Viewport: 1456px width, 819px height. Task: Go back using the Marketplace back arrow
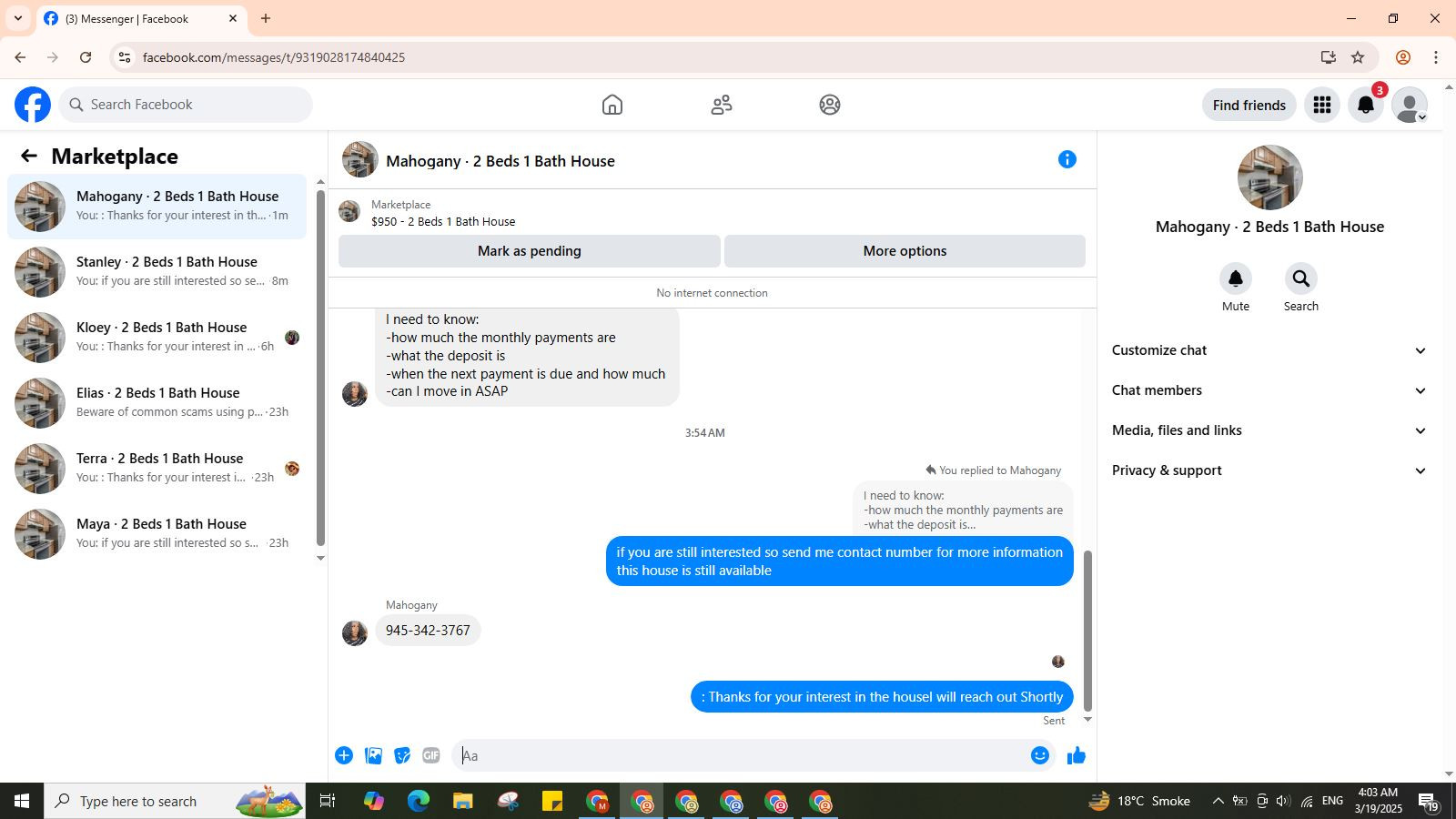tap(29, 156)
